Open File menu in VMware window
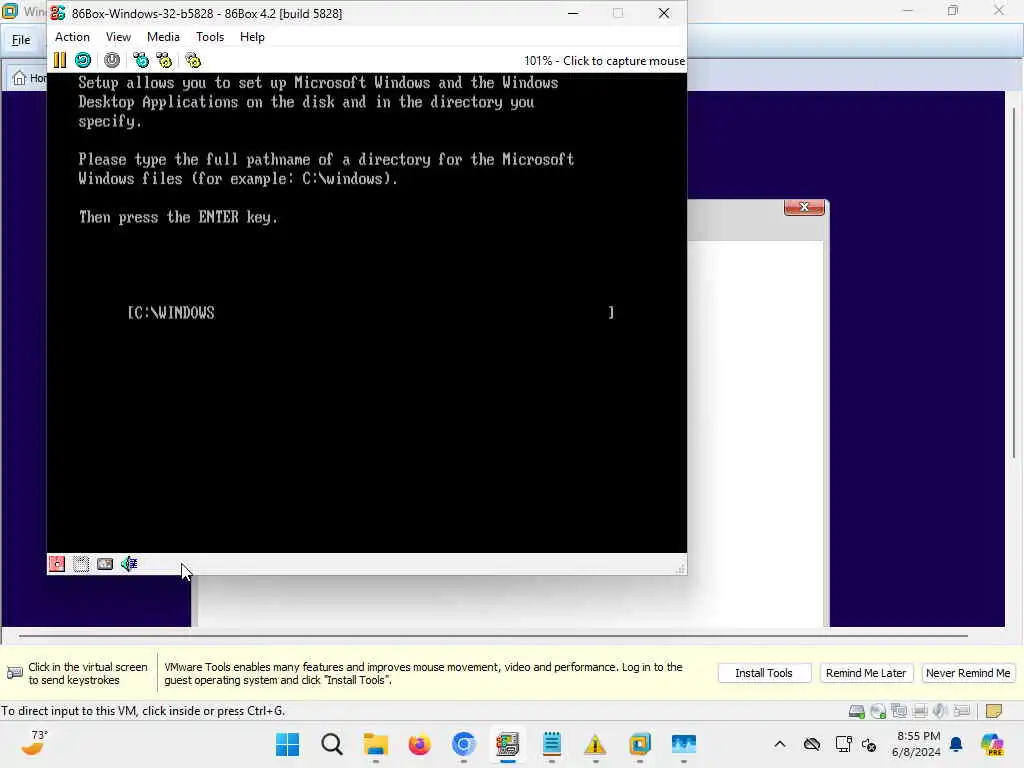1024x768 pixels. click(21, 40)
